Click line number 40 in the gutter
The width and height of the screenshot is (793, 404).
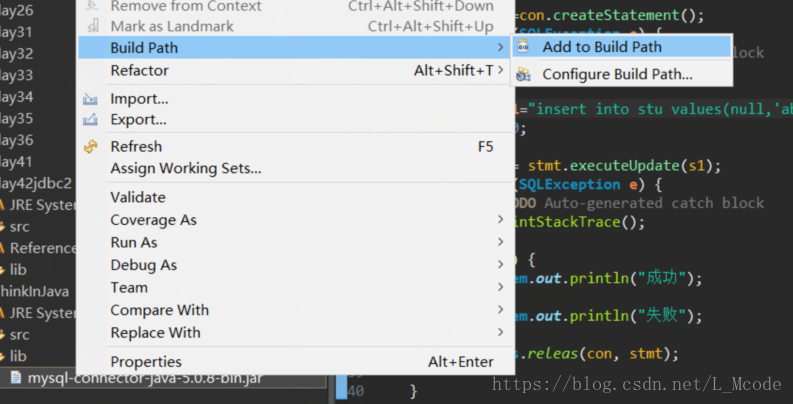pos(356,391)
